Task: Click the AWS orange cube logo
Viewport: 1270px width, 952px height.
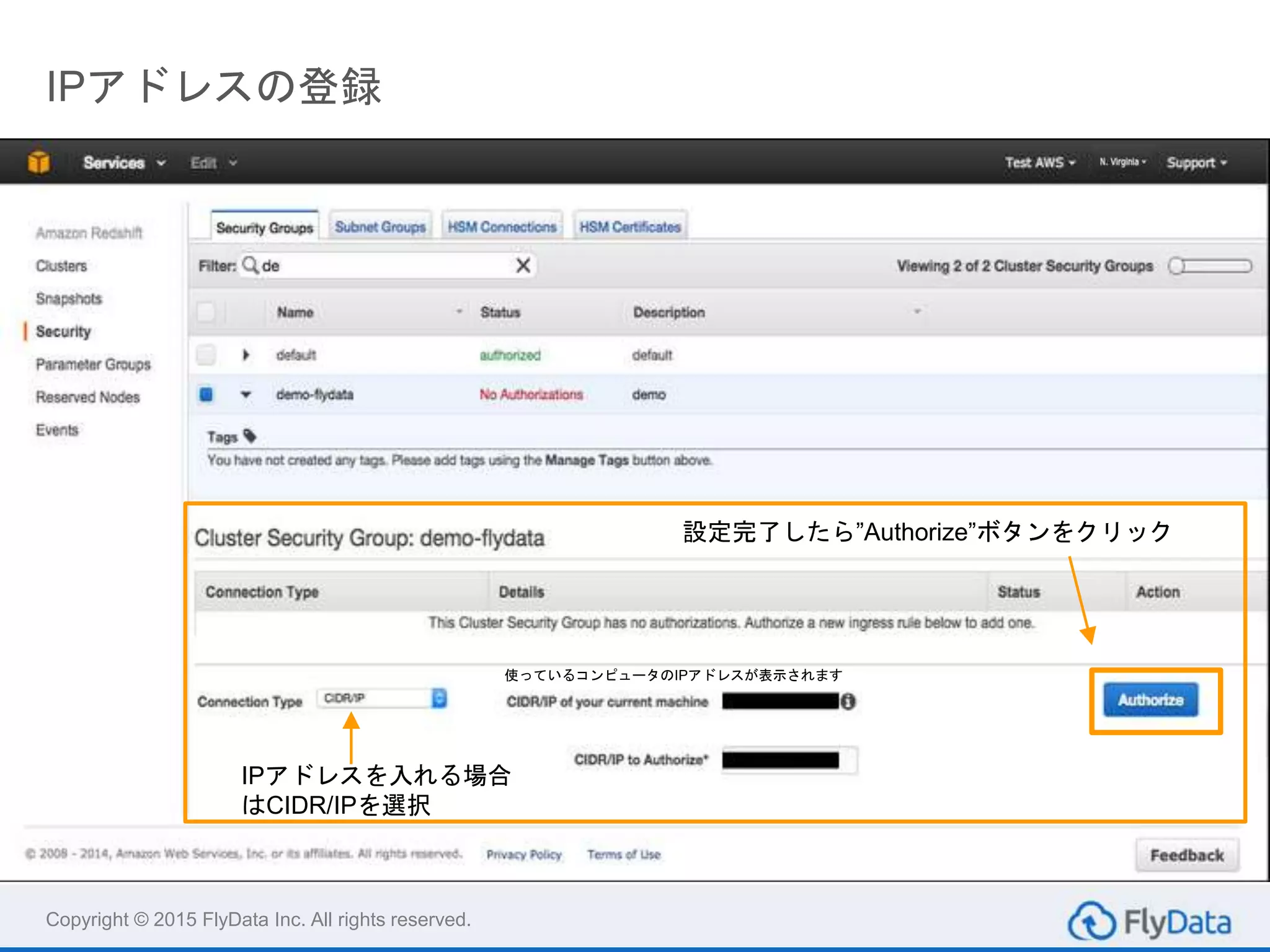Action: [38, 162]
